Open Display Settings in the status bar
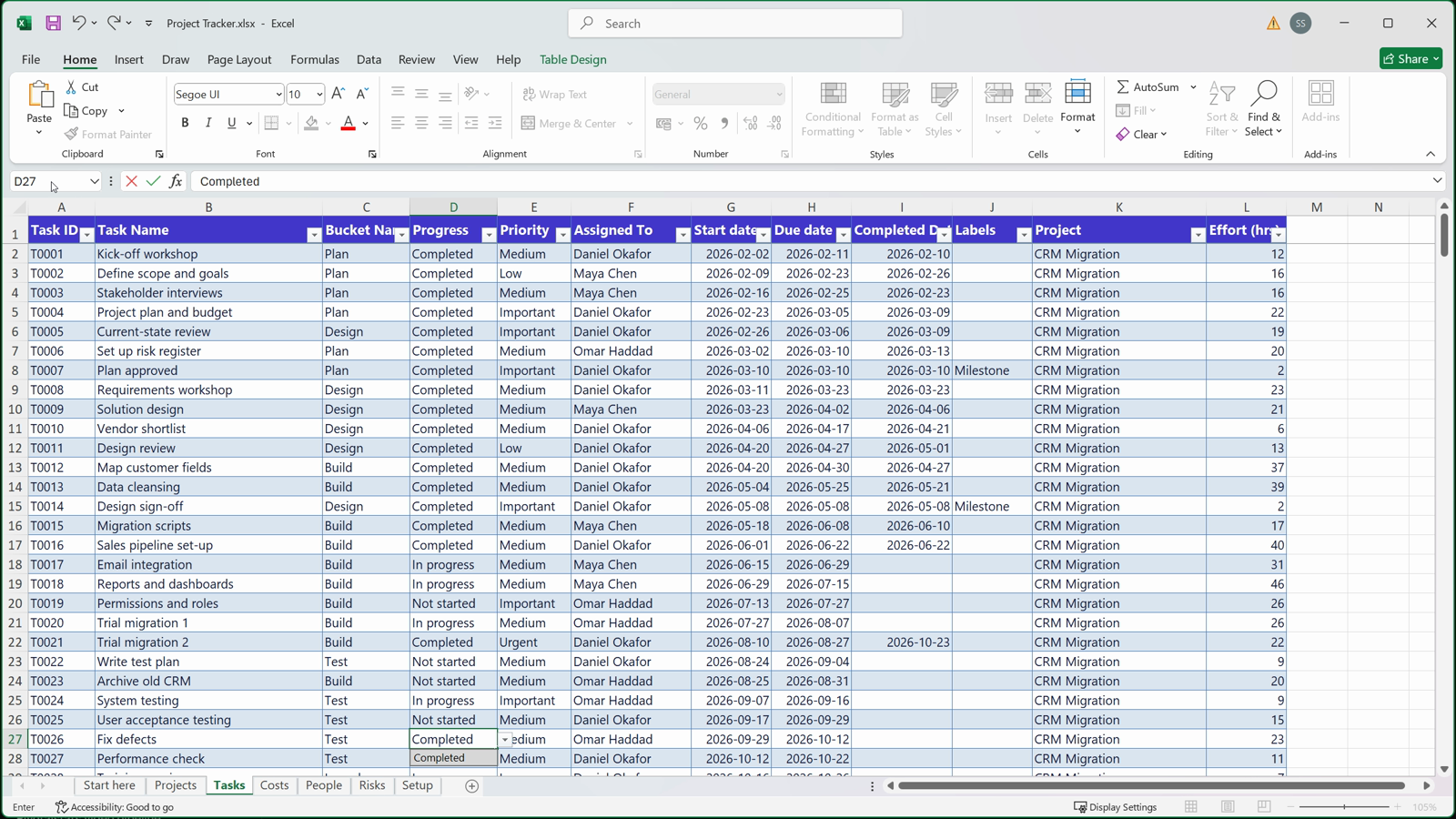This screenshot has width=1456, height=819. pyautogui.click(x=1116, y=806)
